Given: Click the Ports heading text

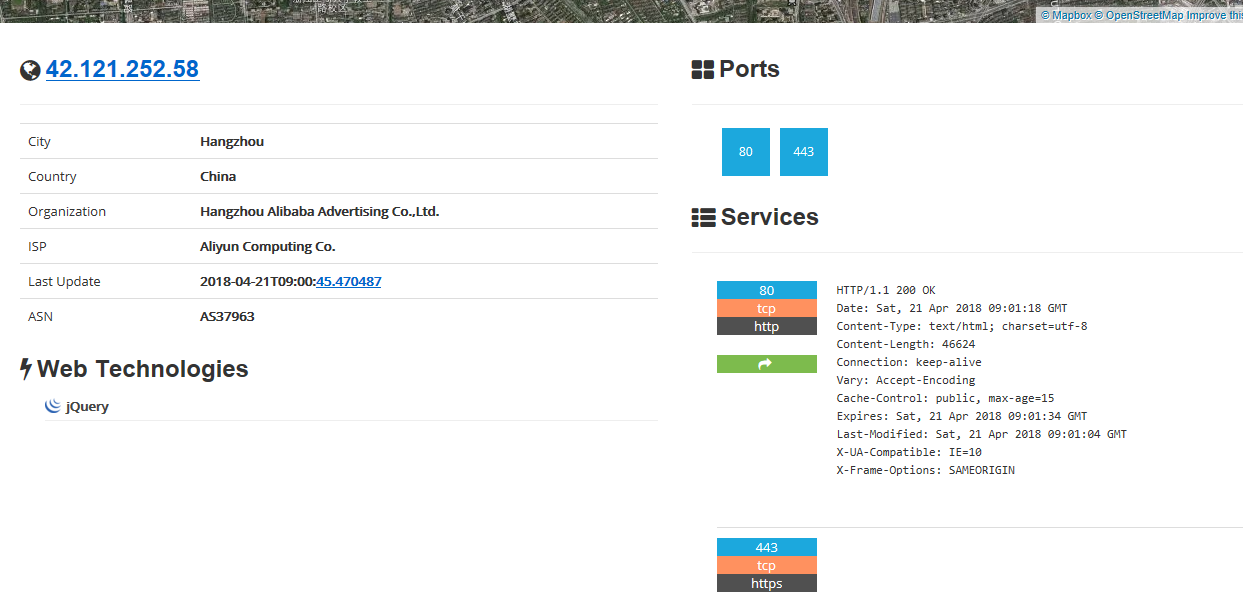Looking at the screenshot, I should [x=750, y=70].
